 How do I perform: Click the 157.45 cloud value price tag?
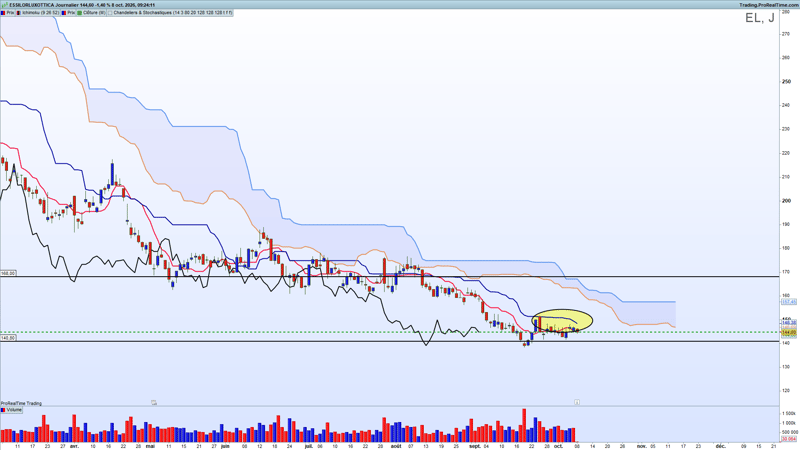pyautogui.click(x=789, y=302)
